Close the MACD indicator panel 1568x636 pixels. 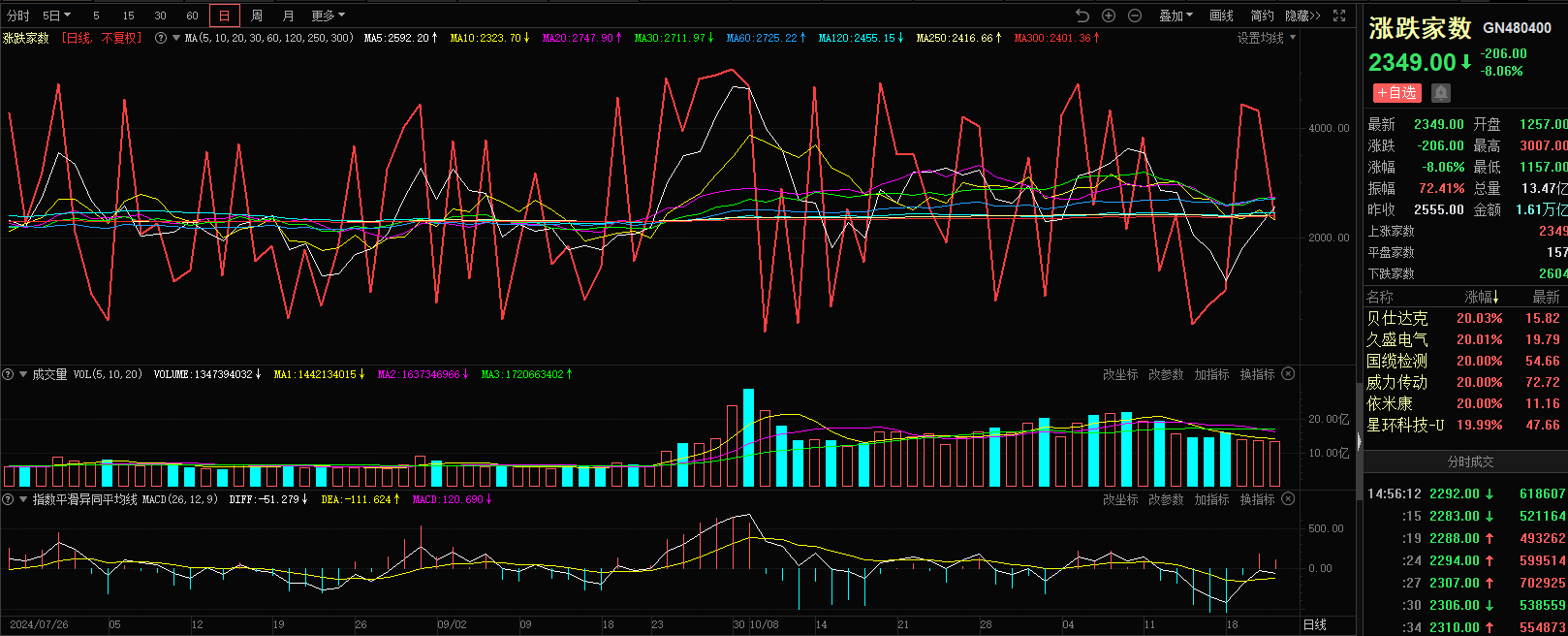1288,499
